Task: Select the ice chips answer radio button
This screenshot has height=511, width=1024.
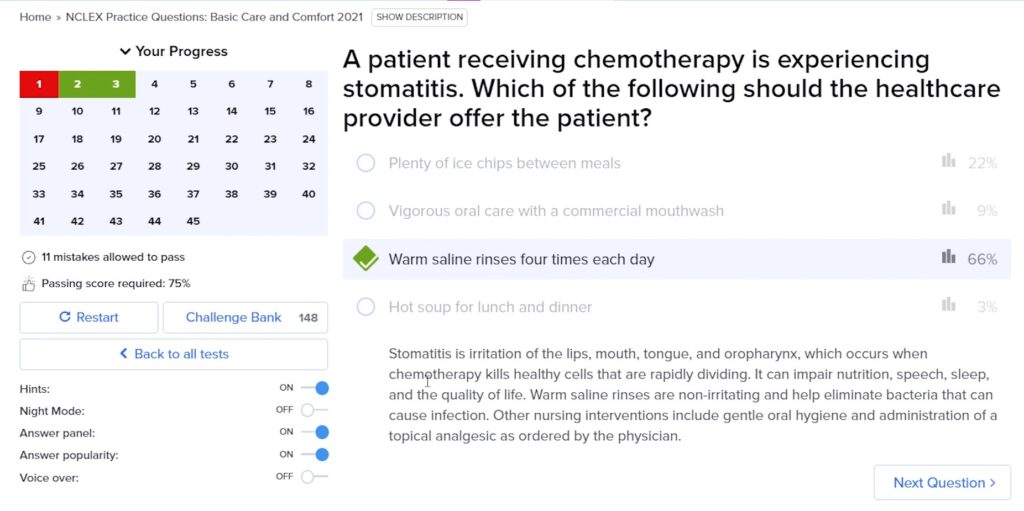Action: click(x=366, y=163)
